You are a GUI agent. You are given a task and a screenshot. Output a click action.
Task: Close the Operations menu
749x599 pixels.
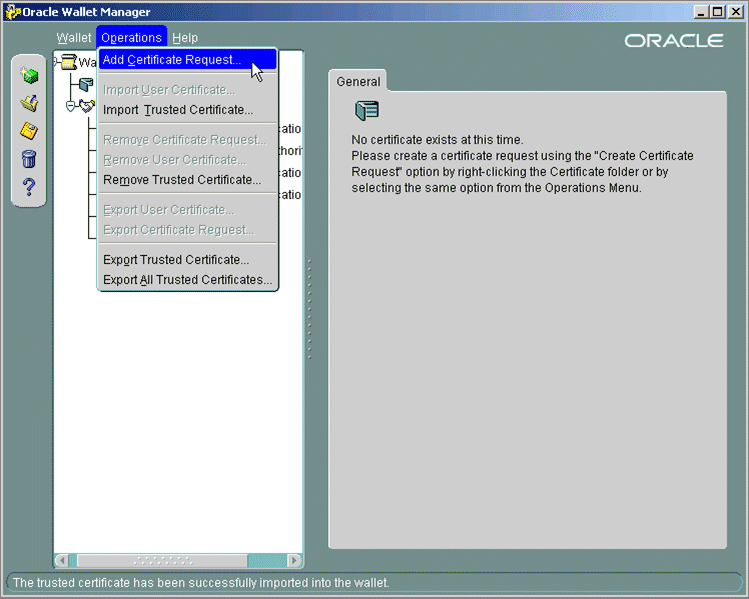(x=131, y=38)
